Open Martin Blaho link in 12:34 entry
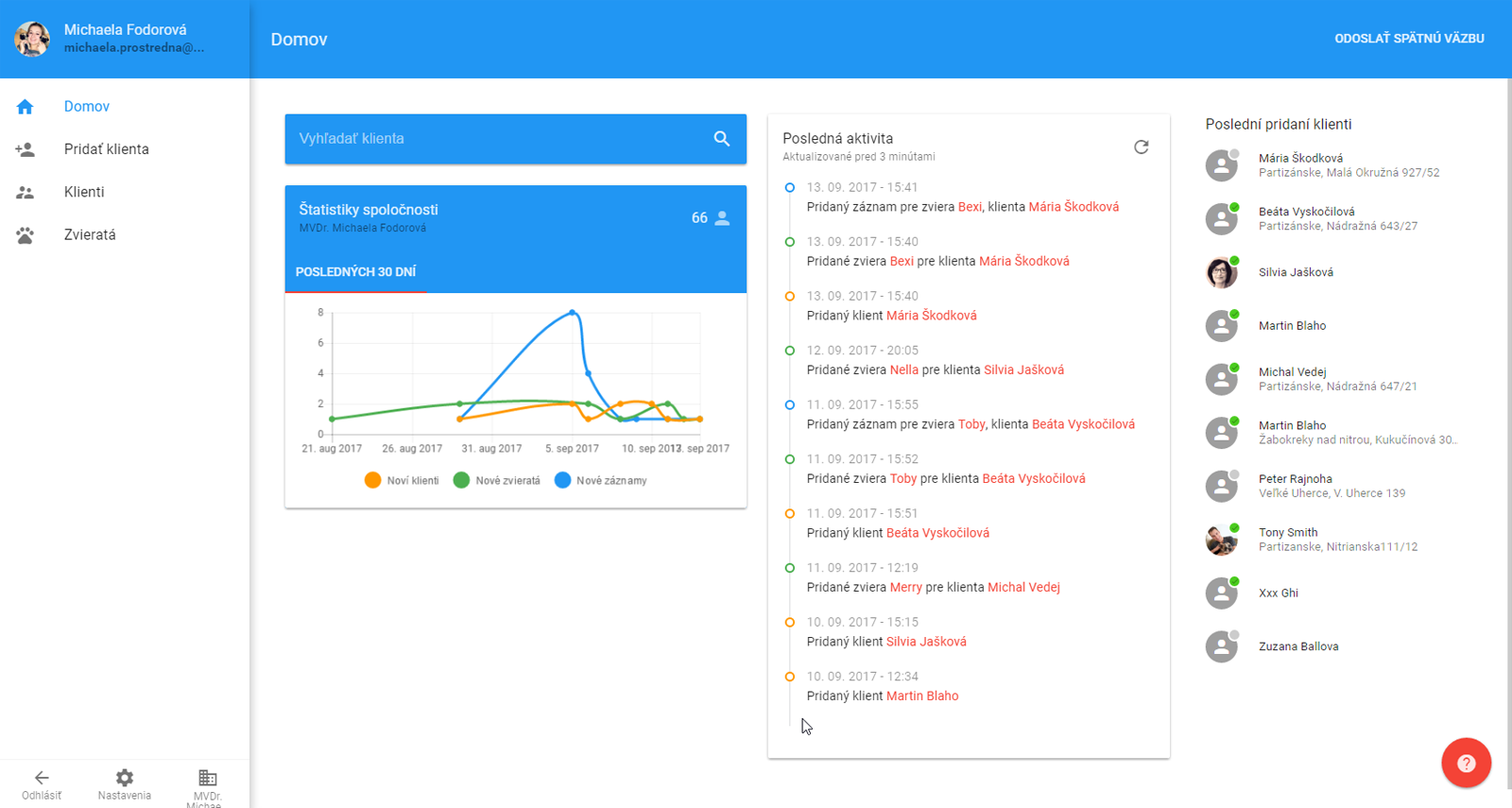1512x808 pixels. (x=922, y=696)
